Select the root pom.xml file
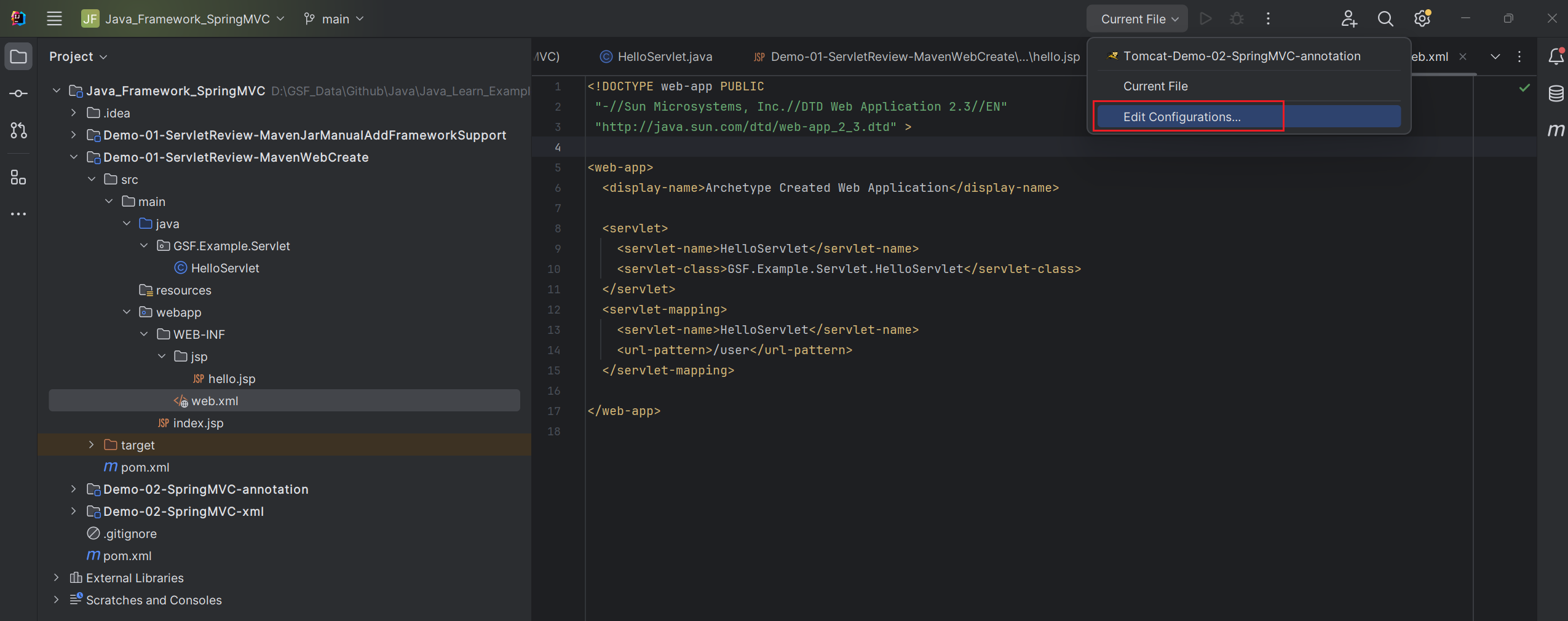Image resolution: width=1568 pixels, height=621 pixels. 119,556
